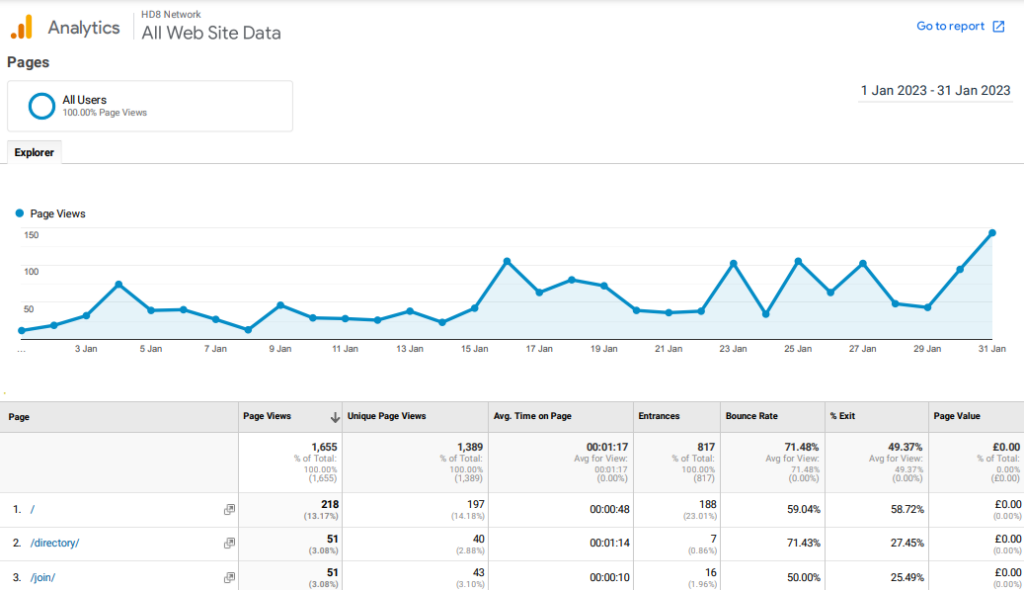1024x590 pixels.
Task: Select the Explorer tab
Action: pos(34,152)
